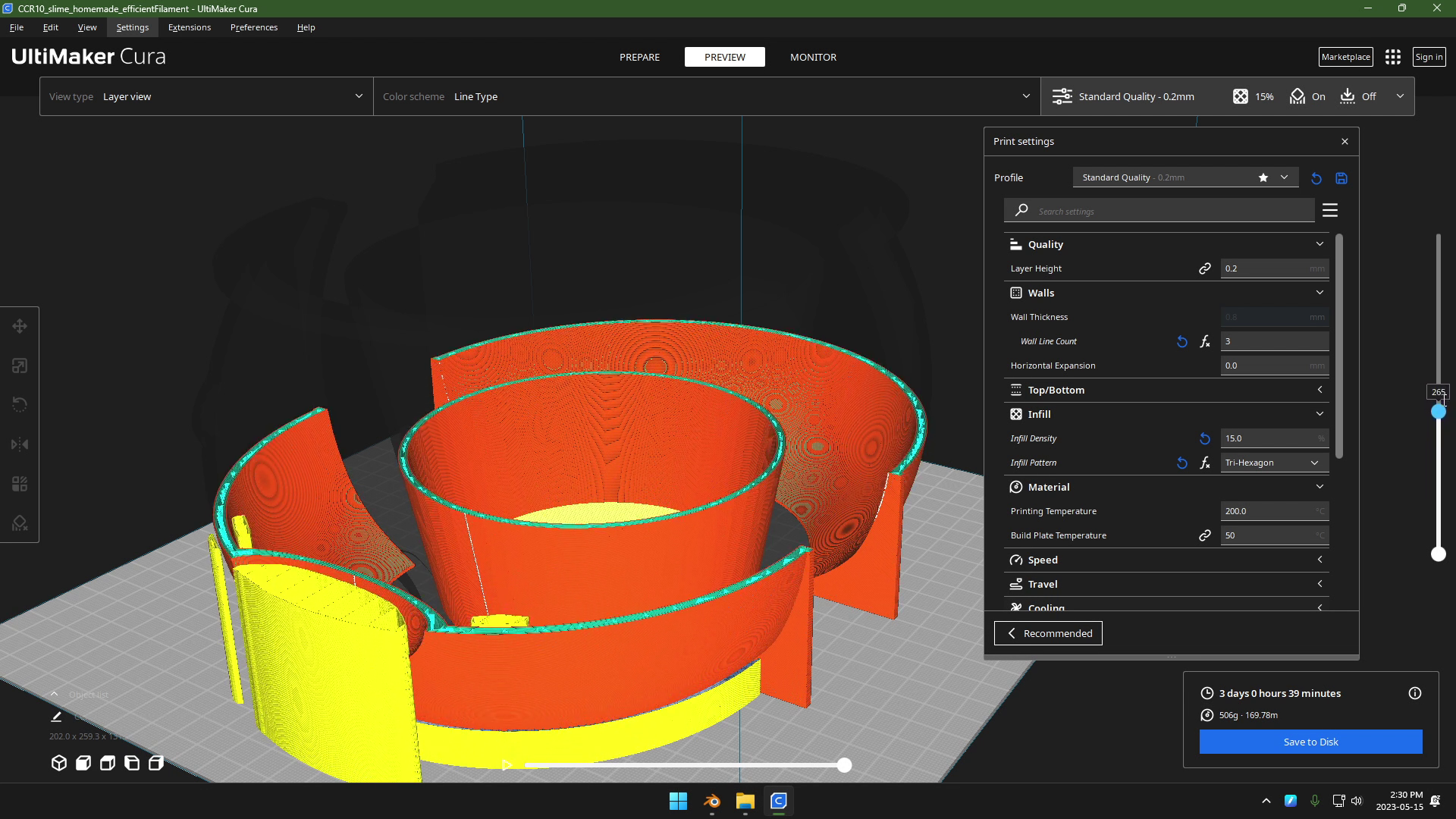
Task: Select the Scale tool in left toolbar
Action: [x=20, y=366]
